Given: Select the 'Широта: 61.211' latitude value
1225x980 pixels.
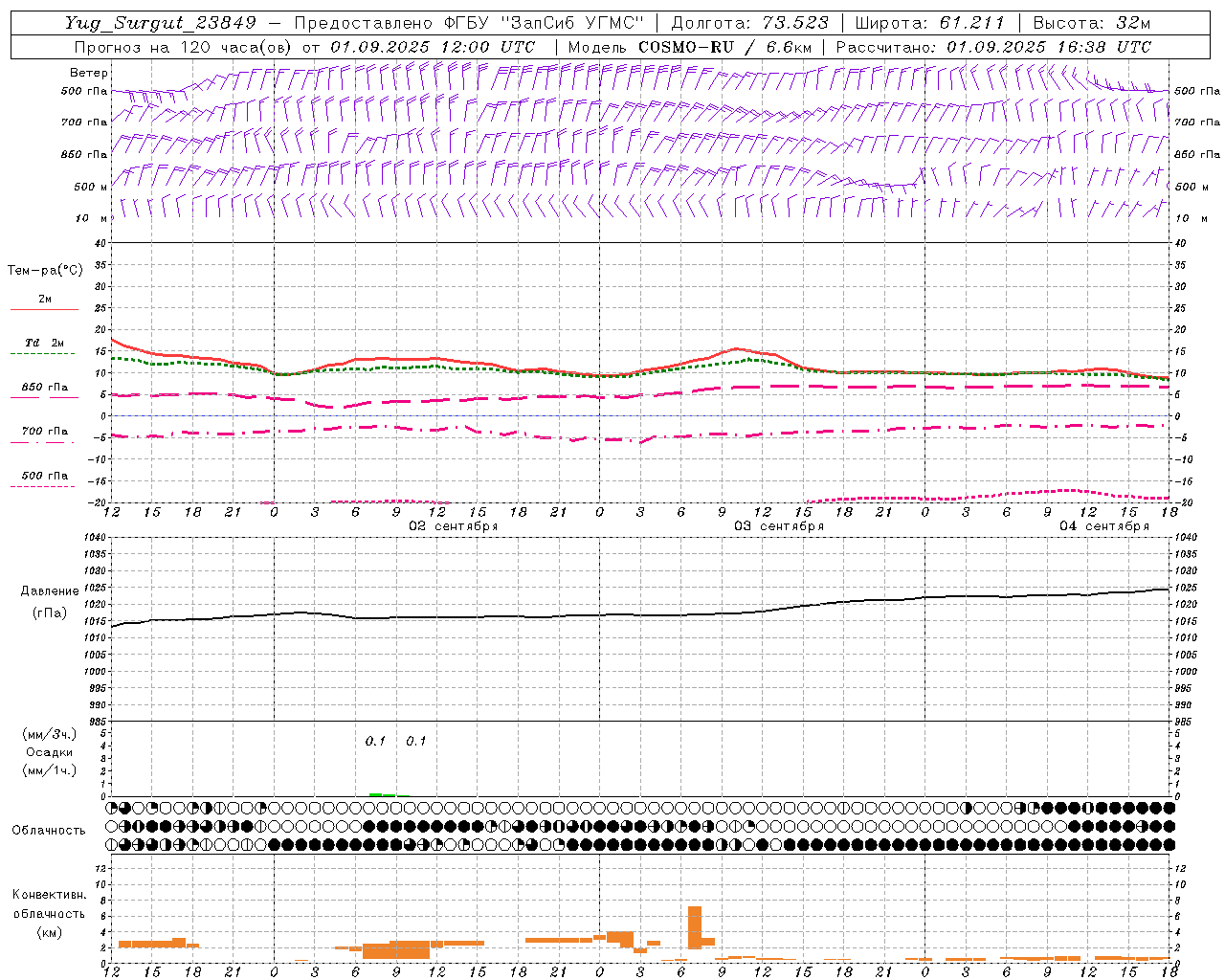Looking at the screenshot, I should 930,23.
